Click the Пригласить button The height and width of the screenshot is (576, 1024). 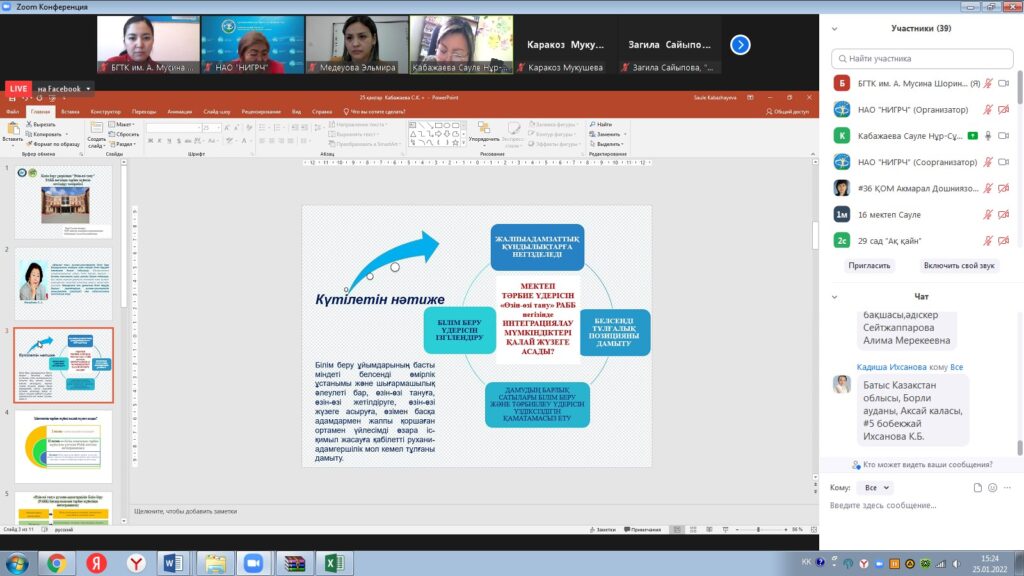pyautogui.click(x=869, y=266)
